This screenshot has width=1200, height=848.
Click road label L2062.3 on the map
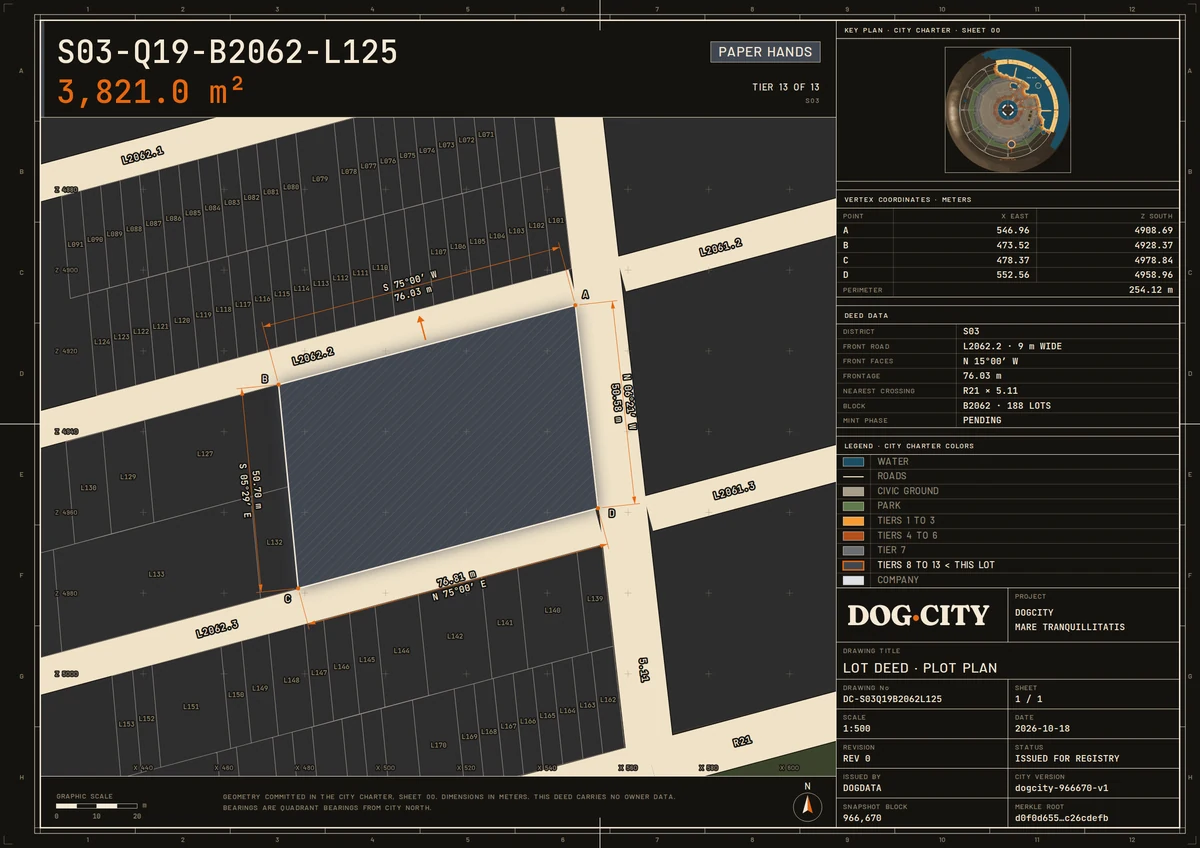(x=217, y=629)
